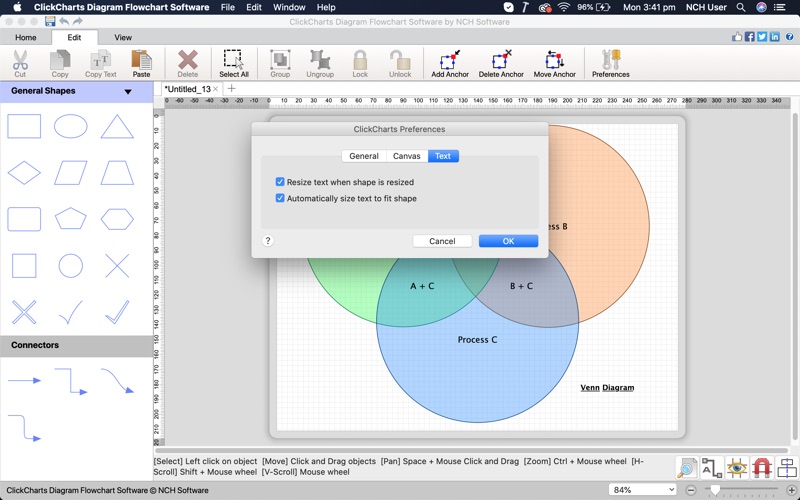Click OK in Preferences dialog
800x500 pixels.
(508, 241)
